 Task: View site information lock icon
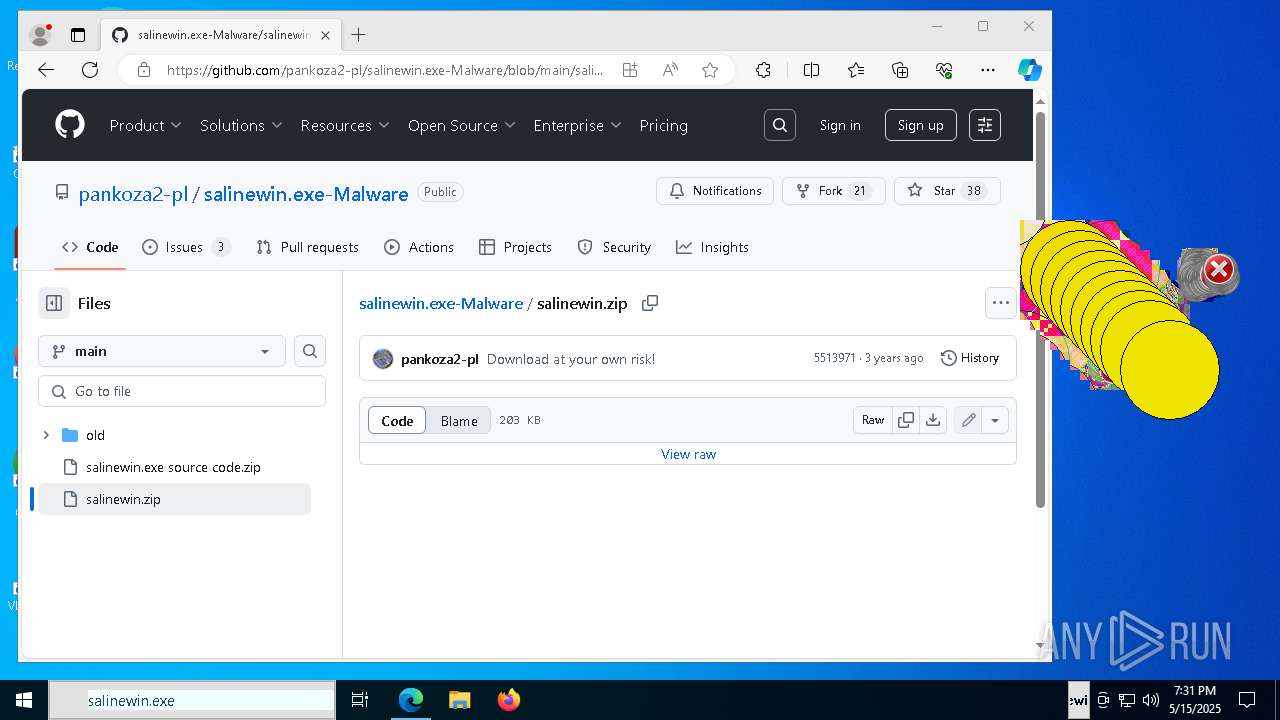[x=144, y=70]
